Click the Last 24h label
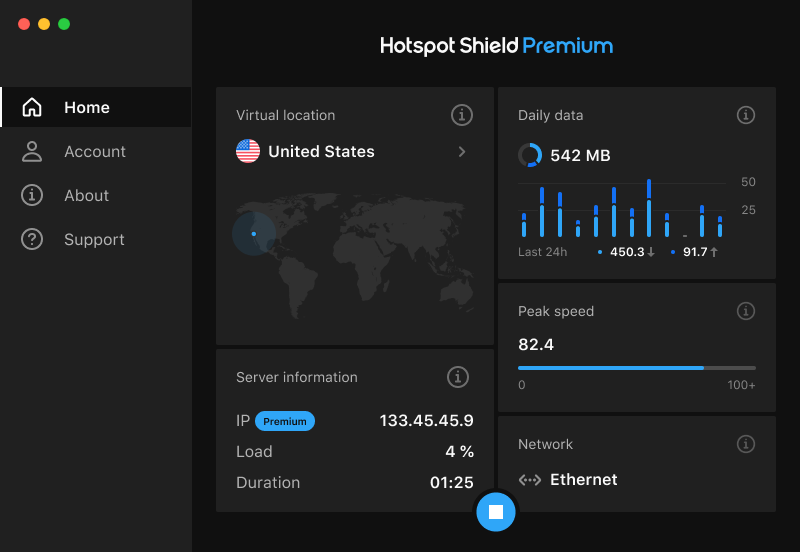This screenshot has width=800, height=552. [542, 252]
